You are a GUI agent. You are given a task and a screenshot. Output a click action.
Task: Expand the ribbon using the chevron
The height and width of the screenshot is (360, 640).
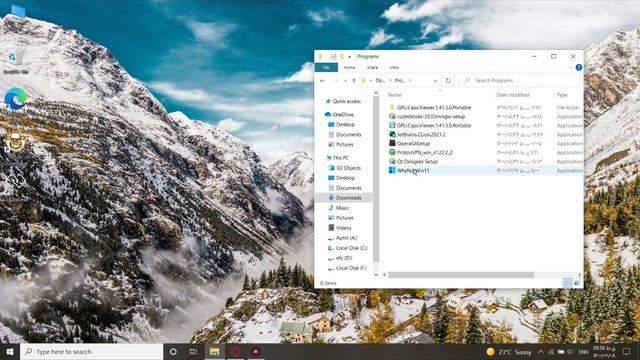(570, 67)
